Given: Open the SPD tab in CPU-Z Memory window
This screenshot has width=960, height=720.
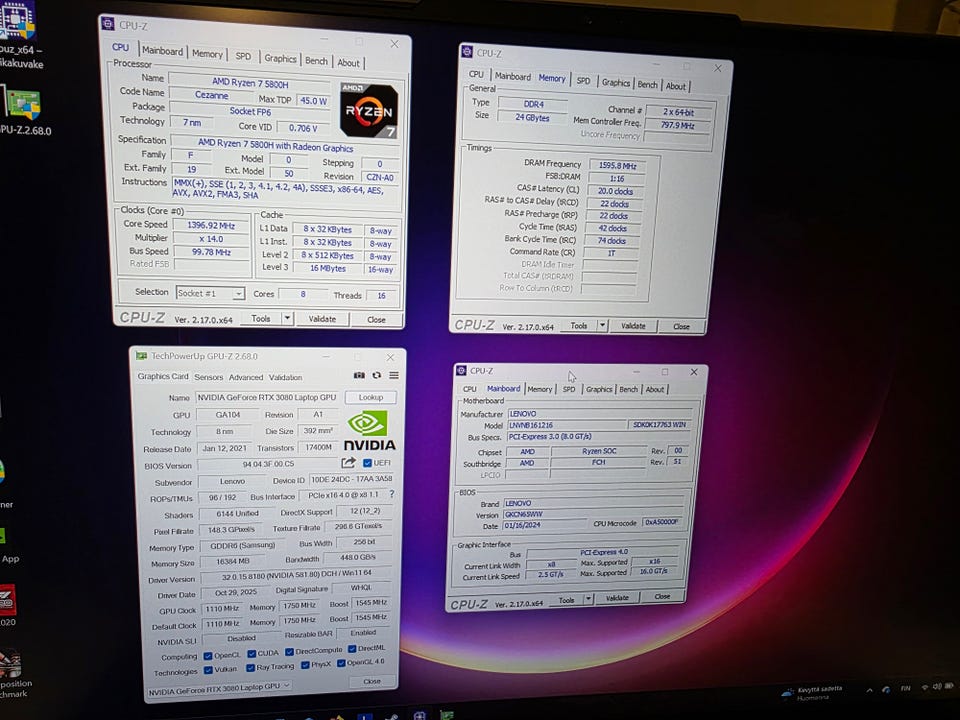Looking at the screenshot, I should tap(583, 81).
